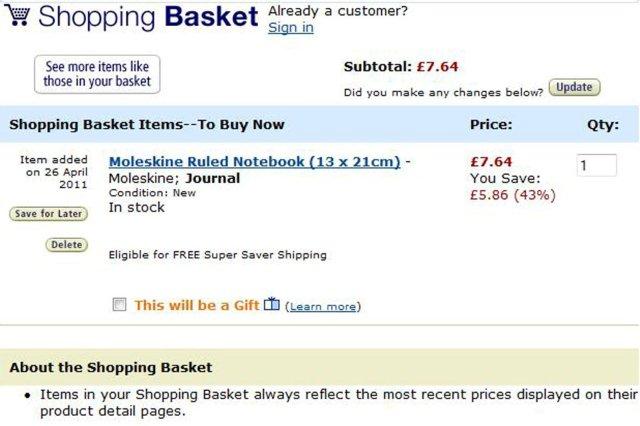This screenshot has width=640, height=426.
Task: Tick the "This will be a Gift" checkbox
Action: [120, 305]
